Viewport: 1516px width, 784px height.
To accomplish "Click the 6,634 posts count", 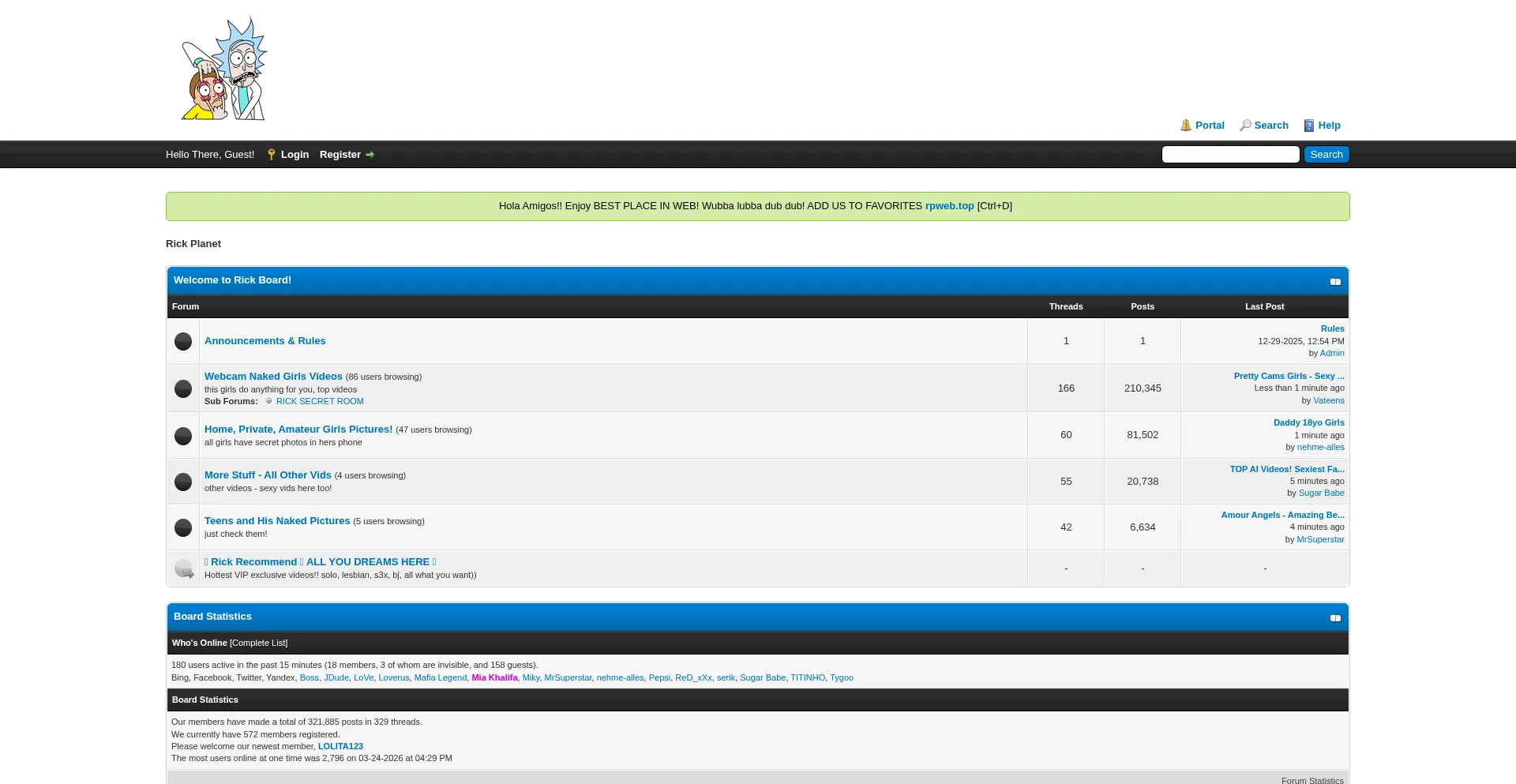I will 1143,527.
